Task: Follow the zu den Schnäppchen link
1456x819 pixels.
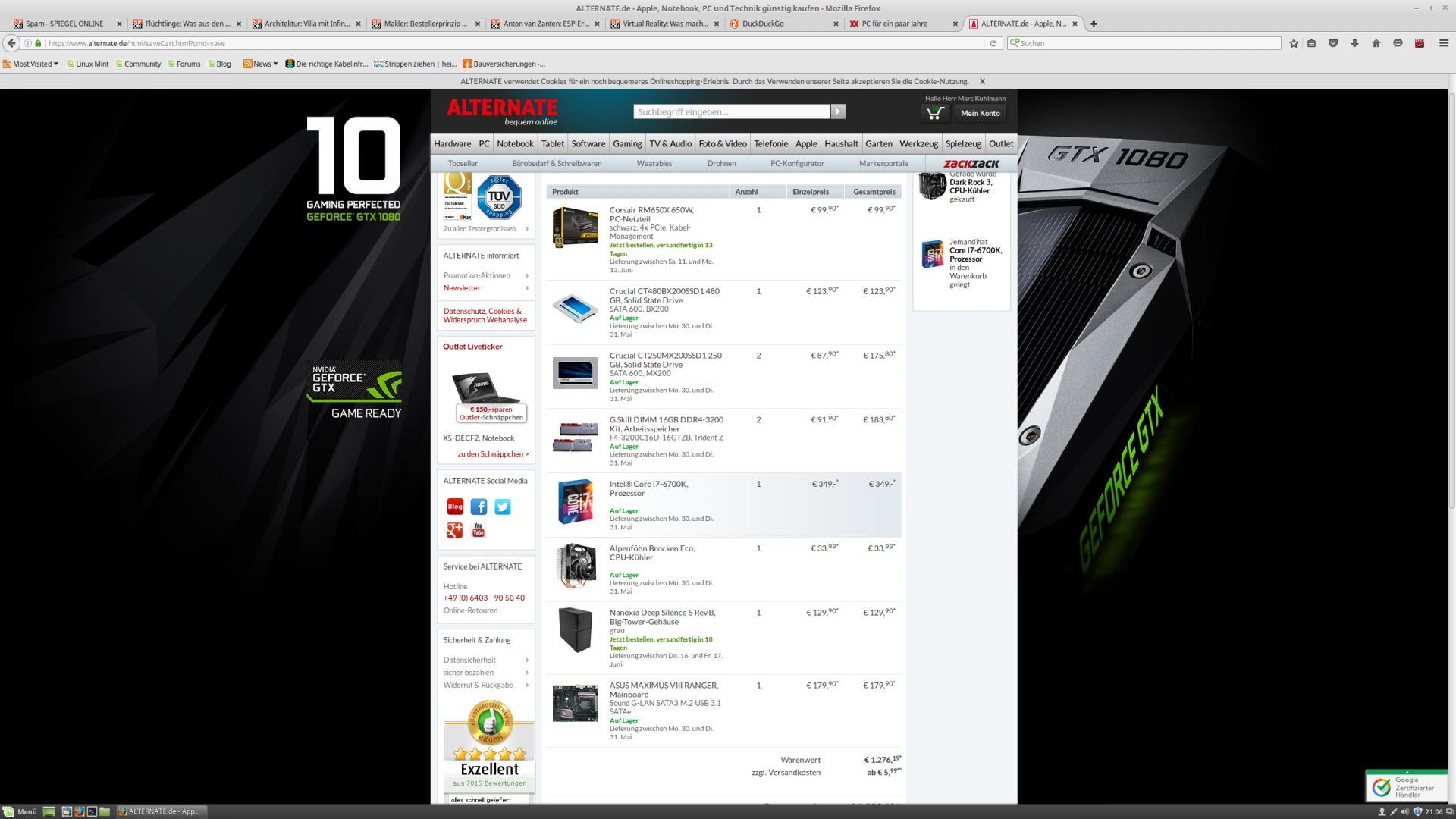Action: 493,454
